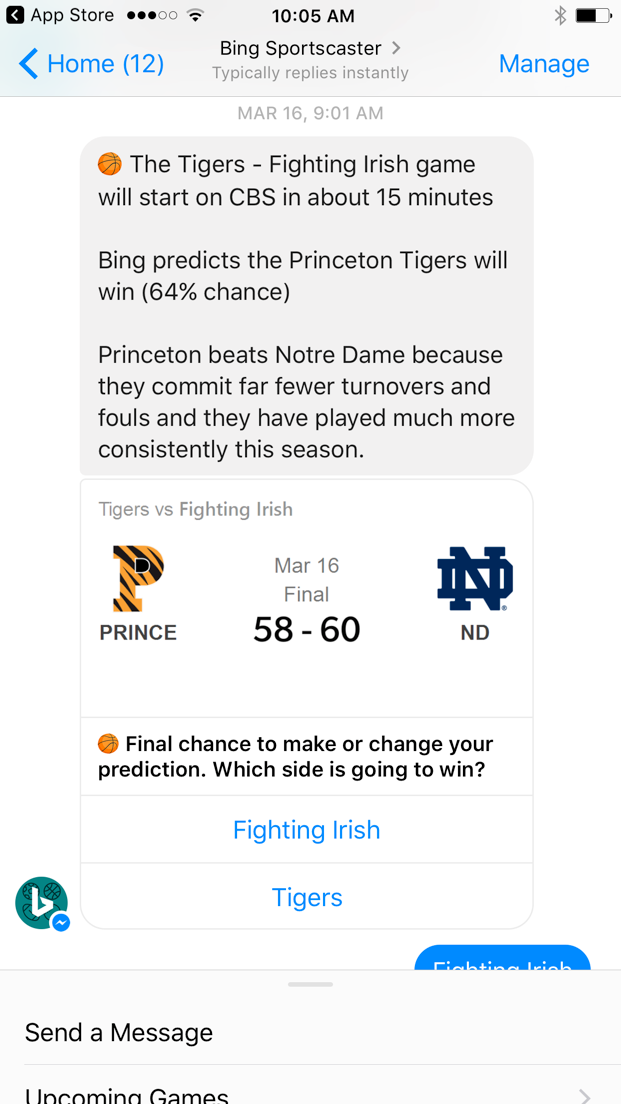Tap the Bluetooth icon in the status bar

tap(559, 15)
